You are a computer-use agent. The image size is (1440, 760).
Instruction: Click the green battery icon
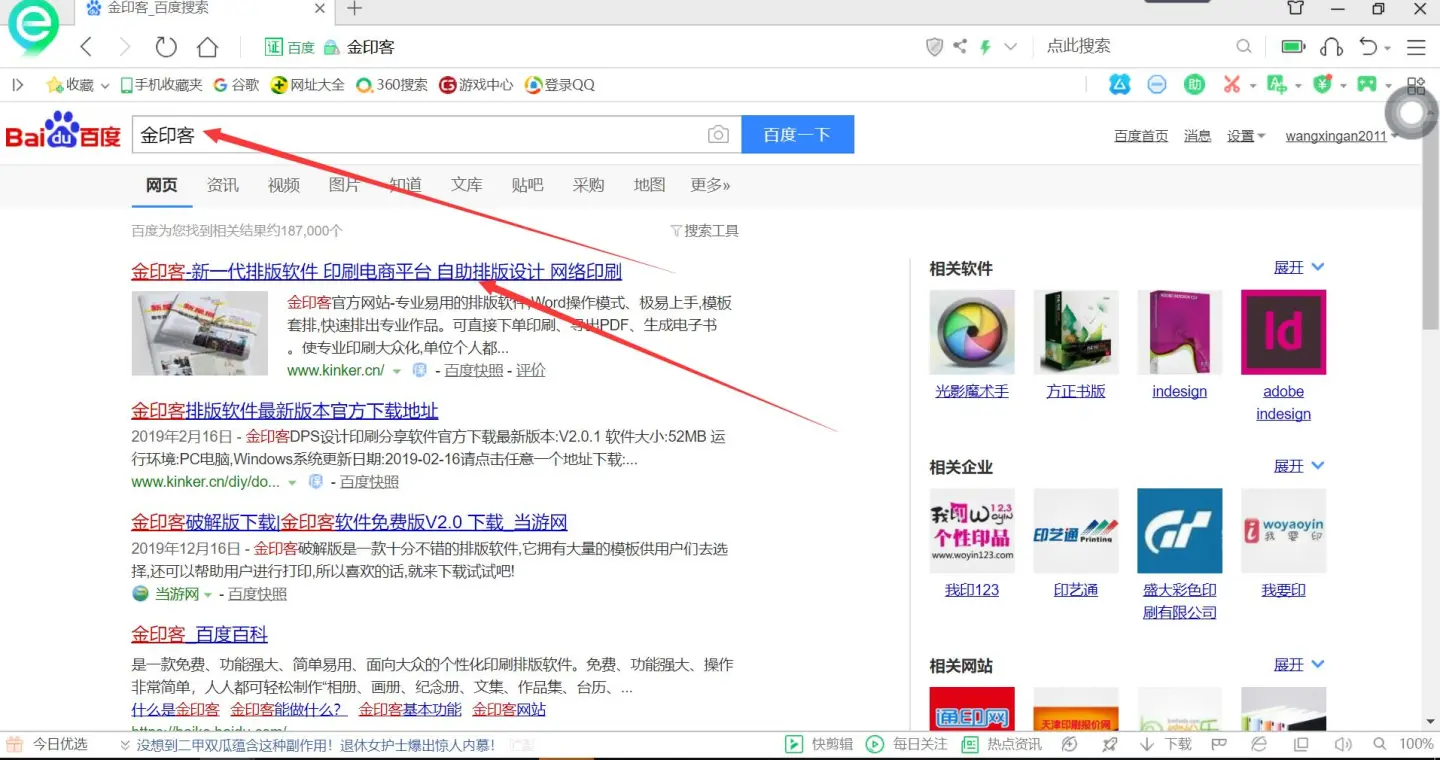pos(1293,47)
